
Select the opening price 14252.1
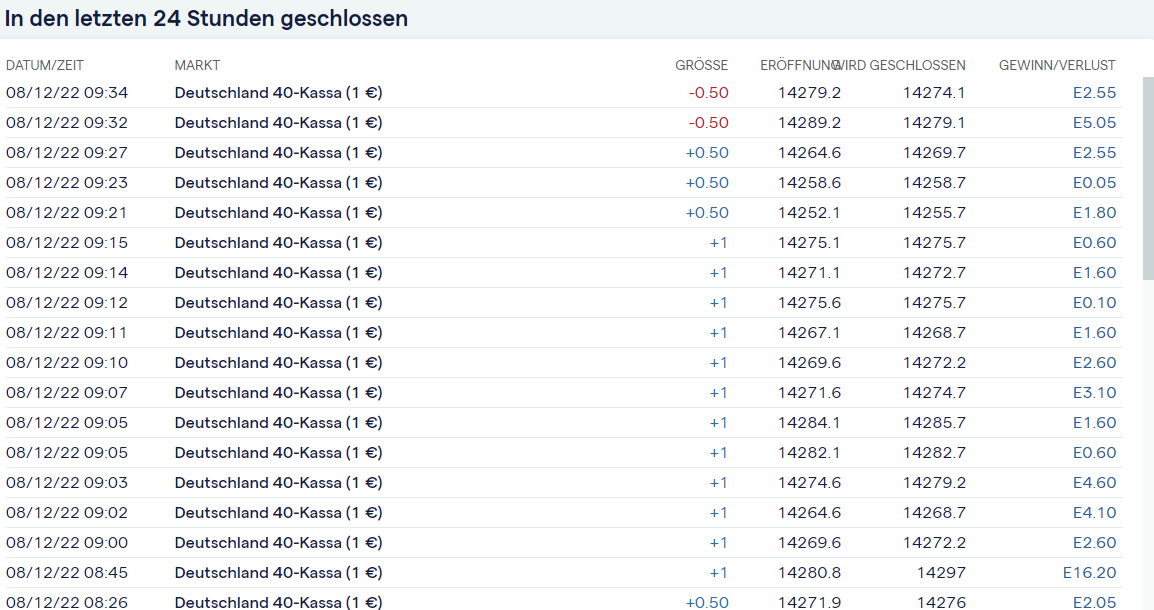(809, 213)
